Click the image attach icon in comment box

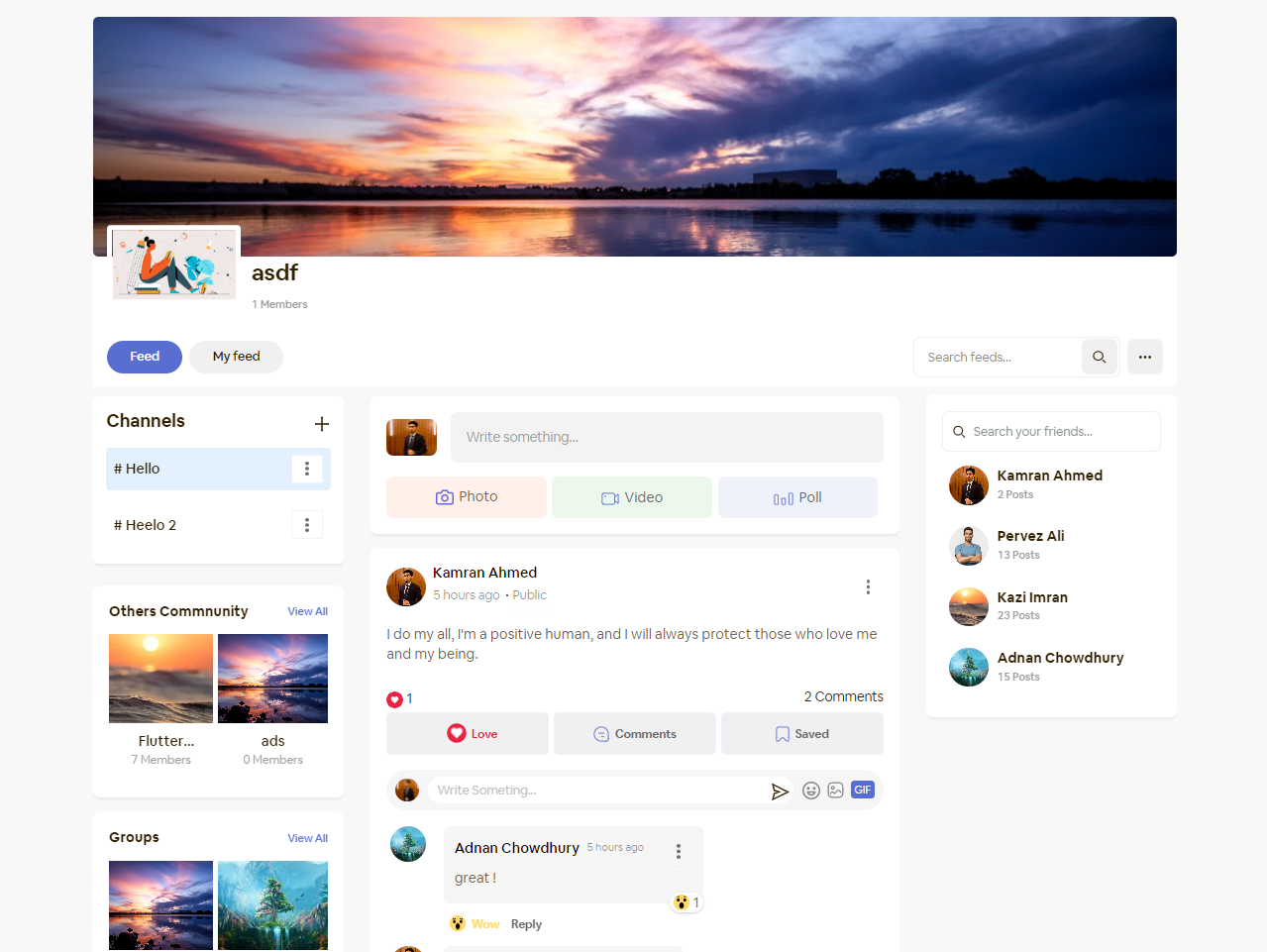(836, 791)
